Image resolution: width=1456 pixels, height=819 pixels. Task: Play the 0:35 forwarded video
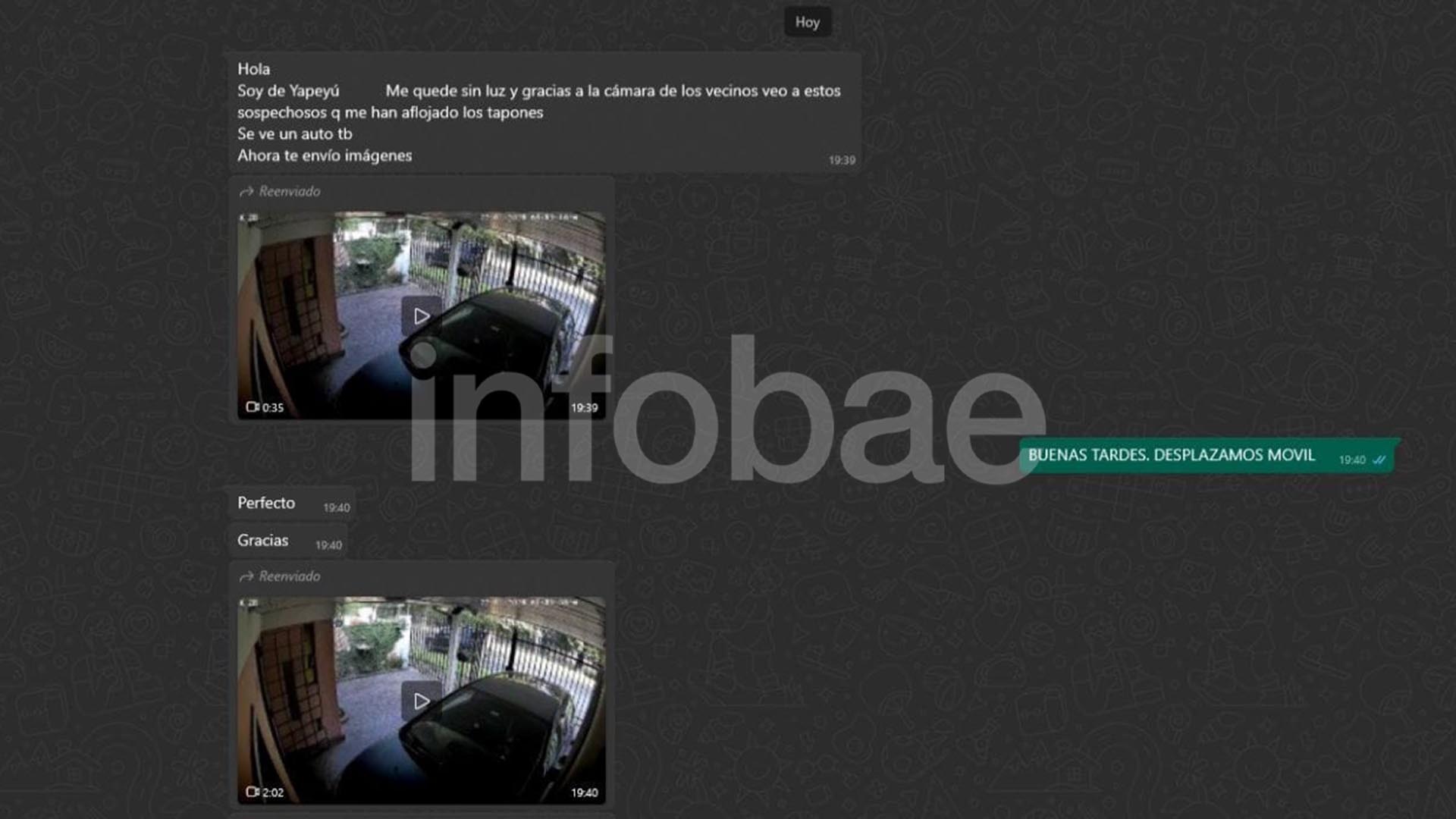pyautogui.click(x=421, y=316)
